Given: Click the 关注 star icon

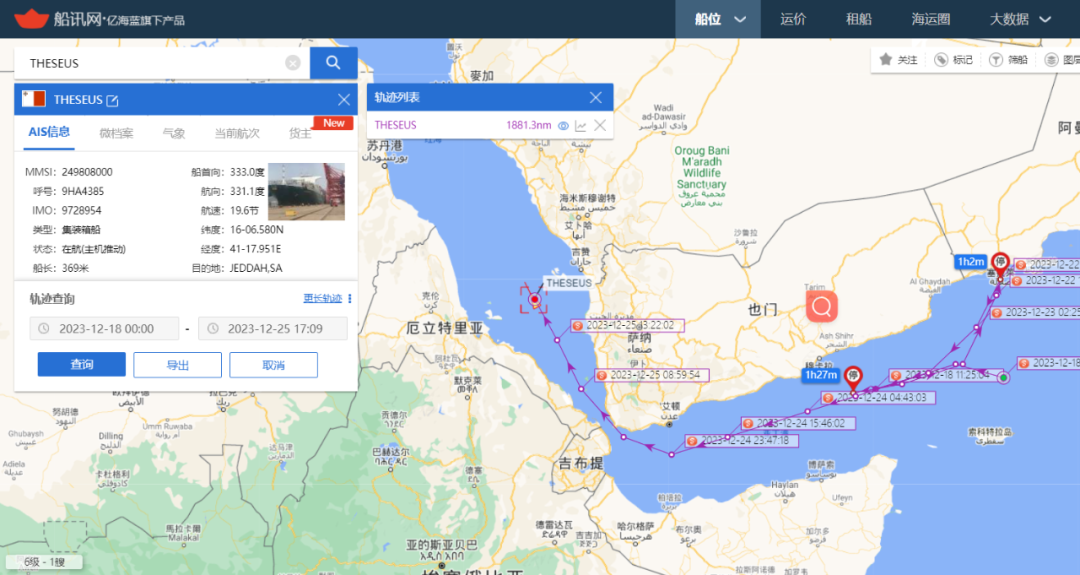Looking at the screenshot, I should pyautogui.click(x=886, y=60).
